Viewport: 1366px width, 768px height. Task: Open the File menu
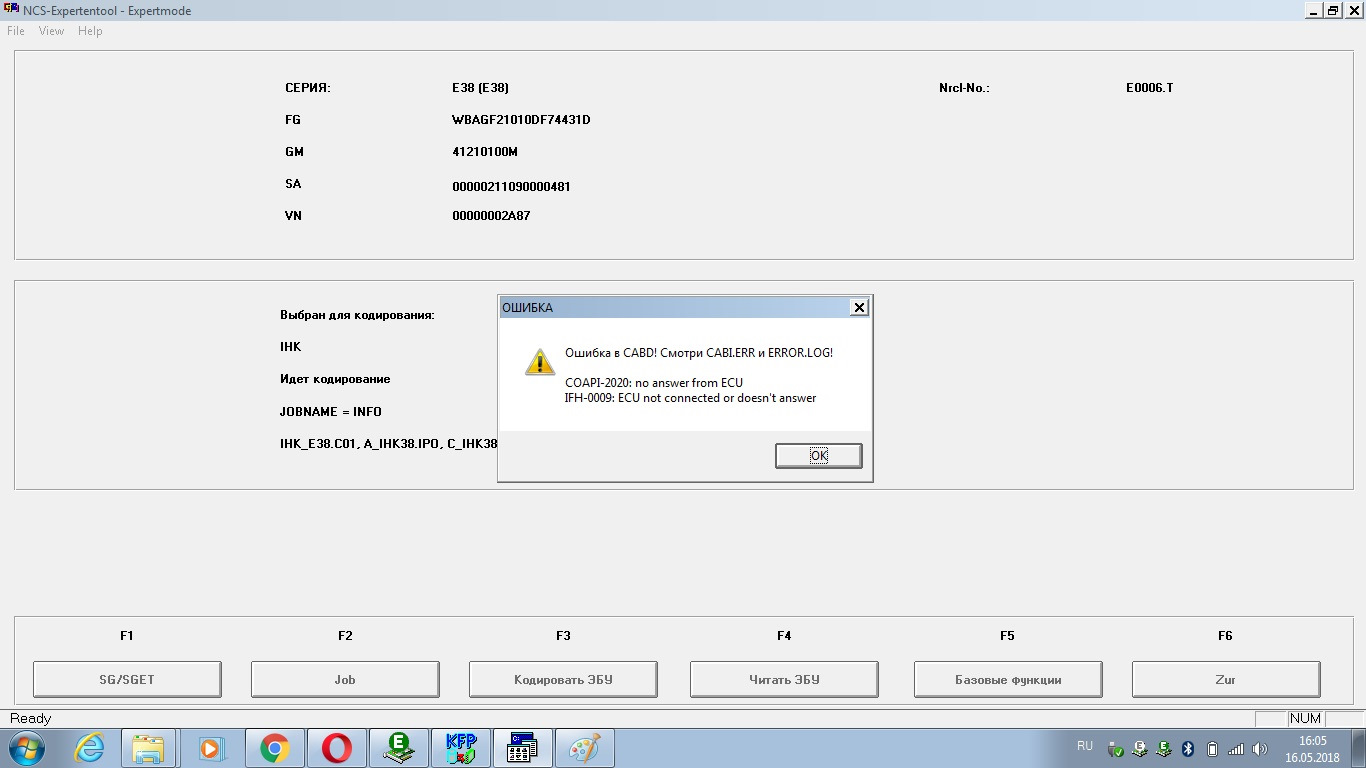16,31
